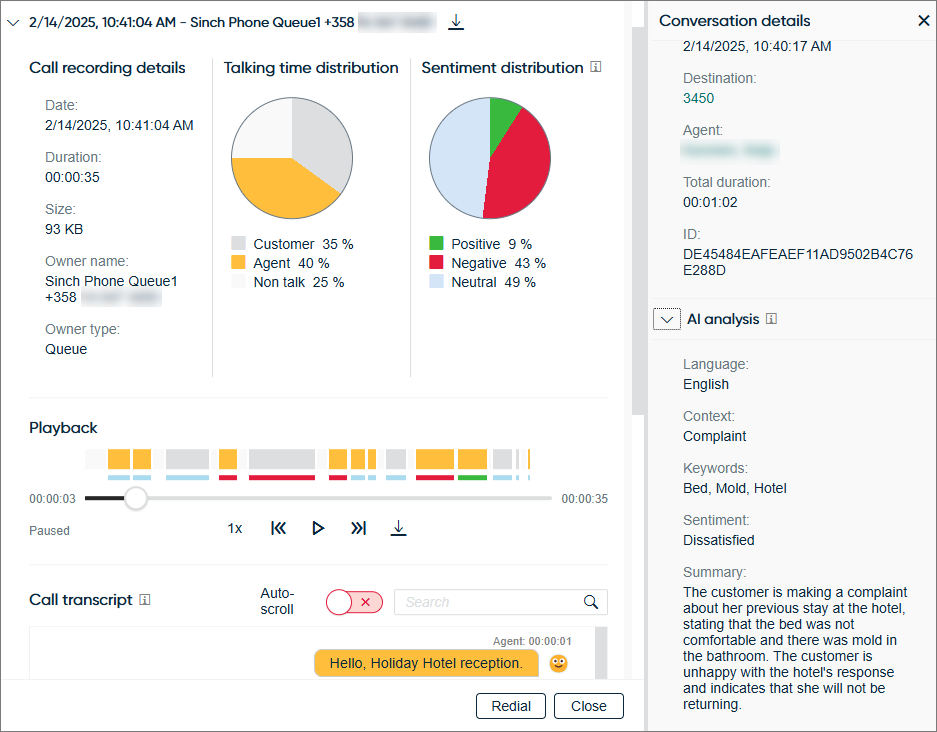Viewport: 937px width, 732px height.
Task: Click the search magnifier icon in transcript
Action: click(x=591, y=602)
